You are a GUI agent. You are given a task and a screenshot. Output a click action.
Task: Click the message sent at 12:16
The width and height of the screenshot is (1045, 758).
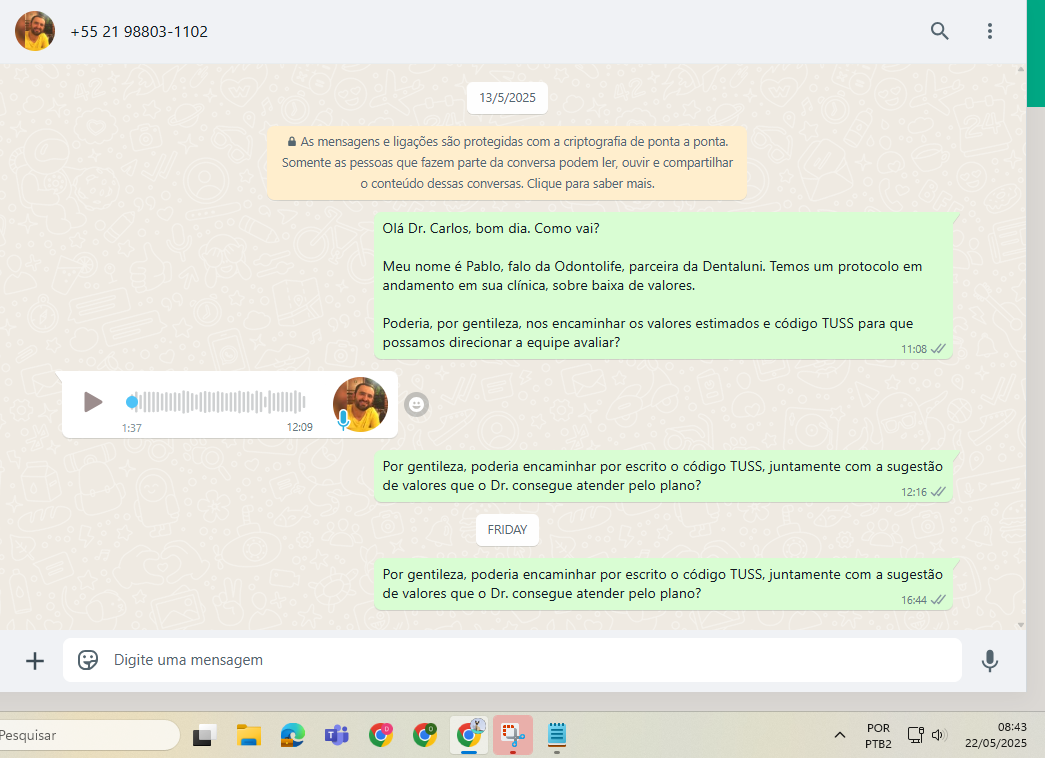coord(663,476)
